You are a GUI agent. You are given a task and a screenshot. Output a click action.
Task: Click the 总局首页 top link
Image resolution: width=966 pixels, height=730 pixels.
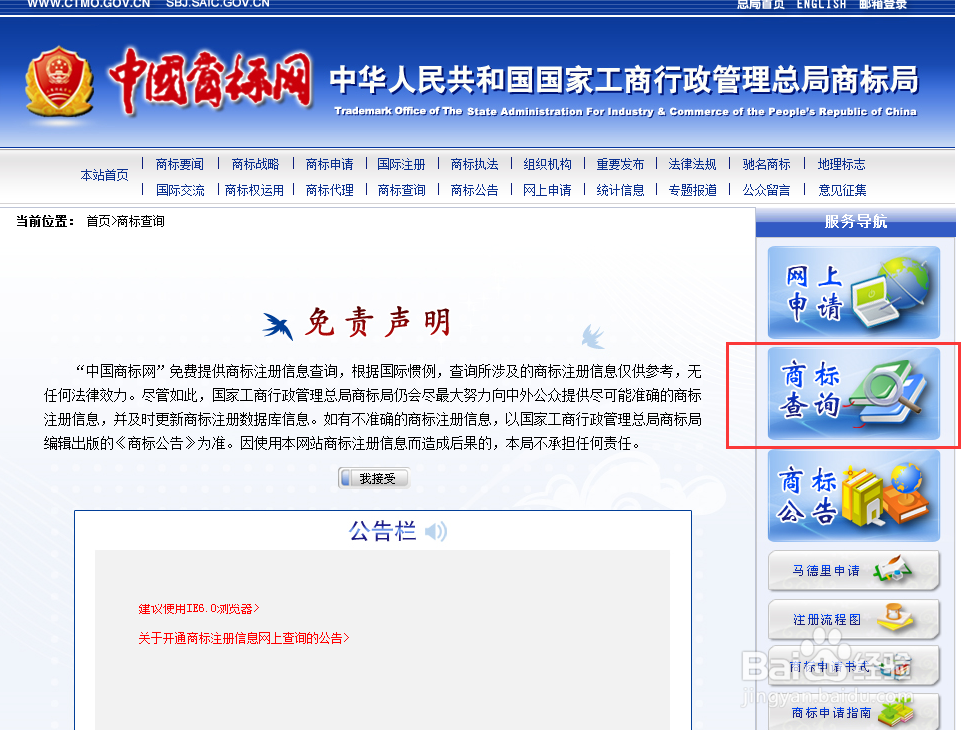coord(761,4)
